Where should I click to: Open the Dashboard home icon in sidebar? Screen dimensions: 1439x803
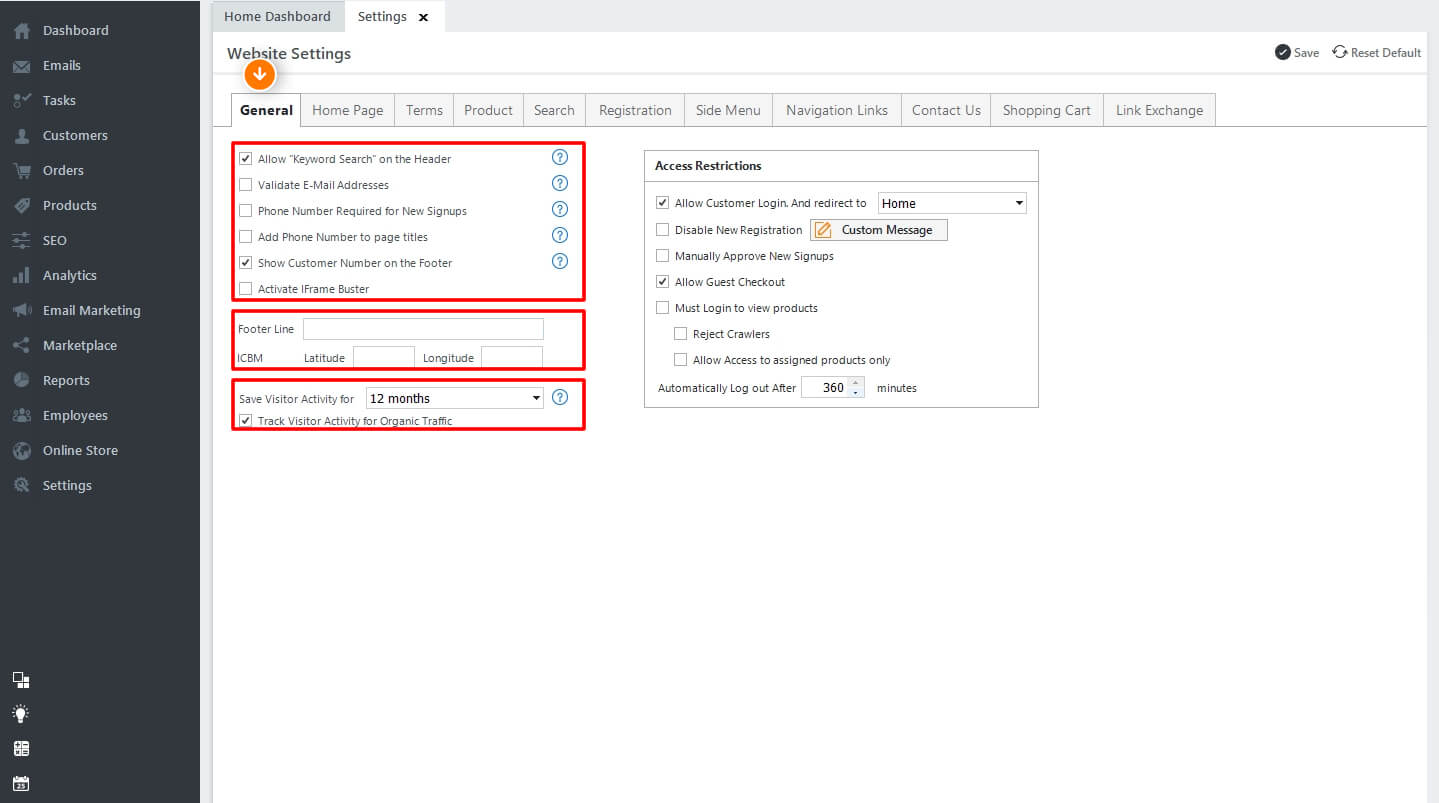click(21, 31)
